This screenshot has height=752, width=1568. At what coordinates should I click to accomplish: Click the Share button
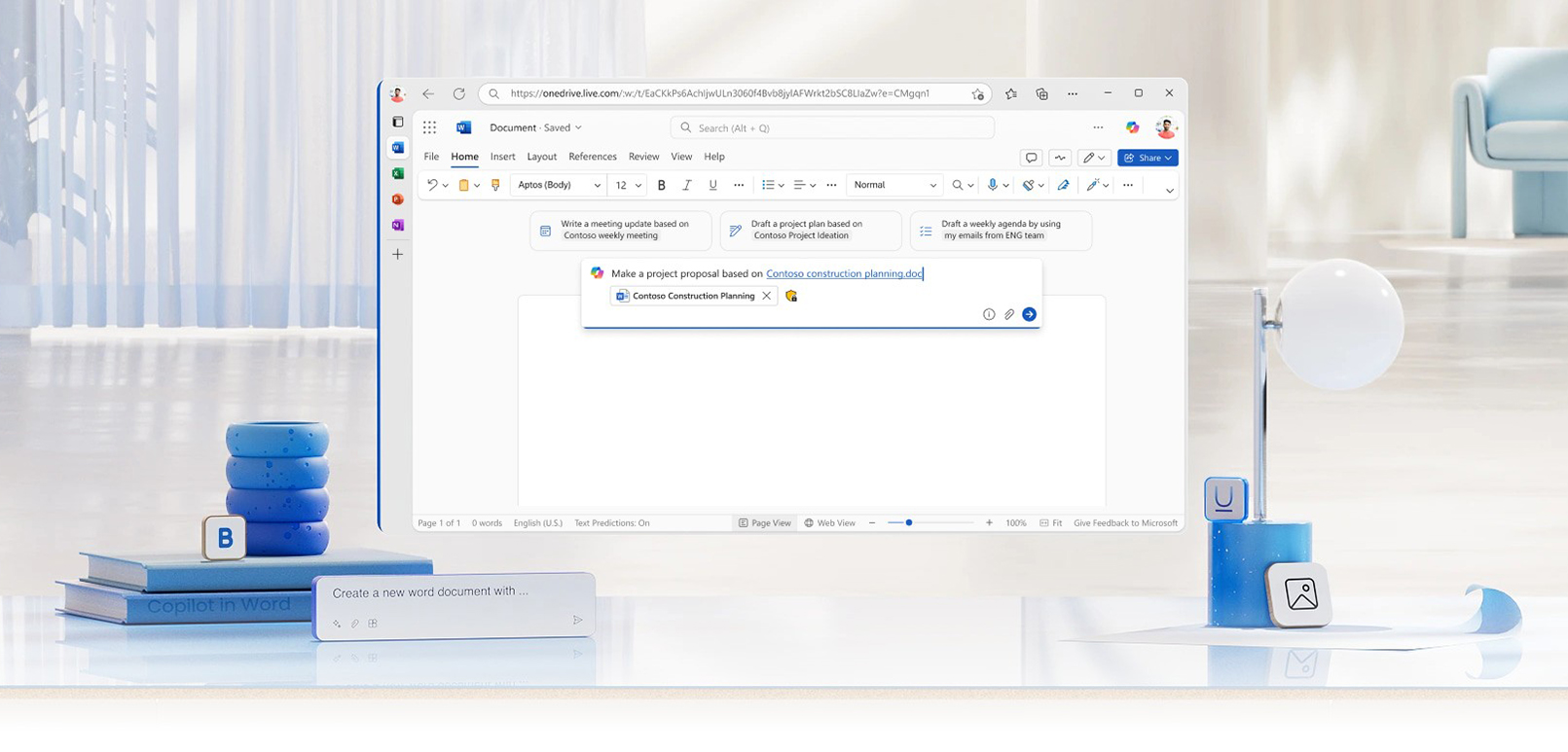tap(1148, 158)
